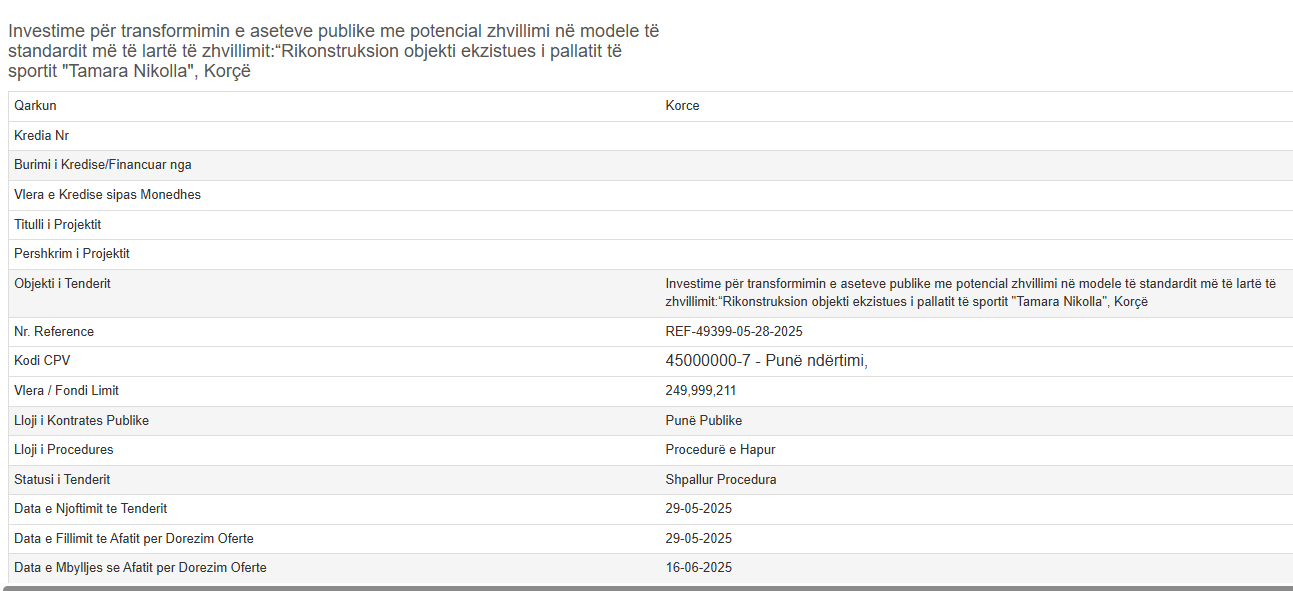Select reference number REF-49399-05-28-2025

click(x=733, y=332)
